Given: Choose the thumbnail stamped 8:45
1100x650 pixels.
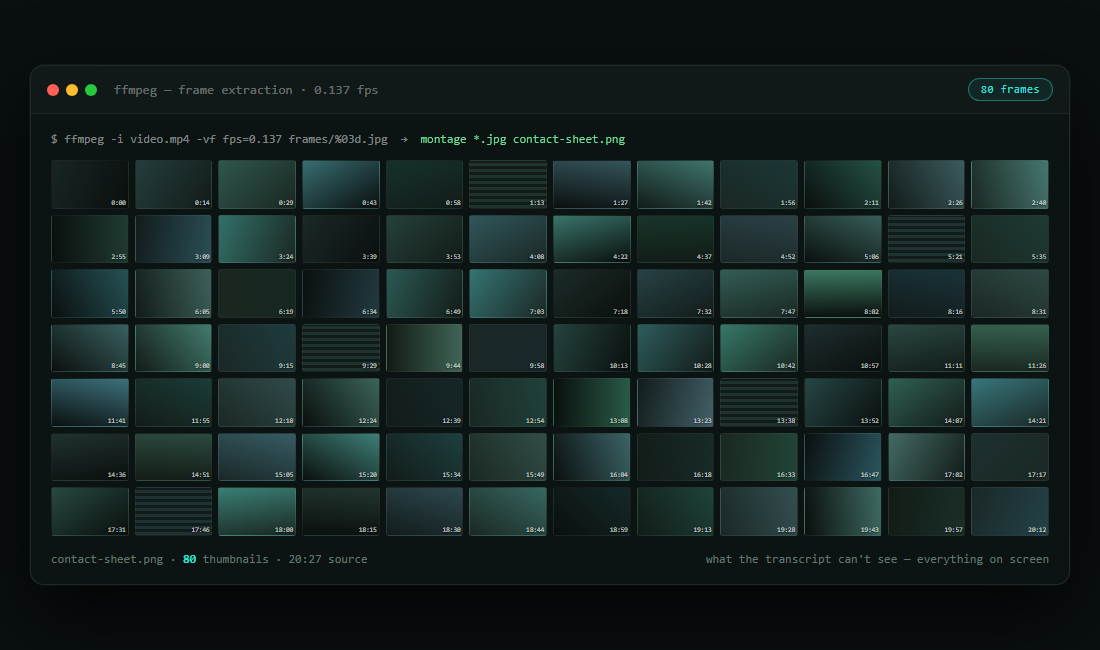Looking at the screenshot, I should 90,348.
